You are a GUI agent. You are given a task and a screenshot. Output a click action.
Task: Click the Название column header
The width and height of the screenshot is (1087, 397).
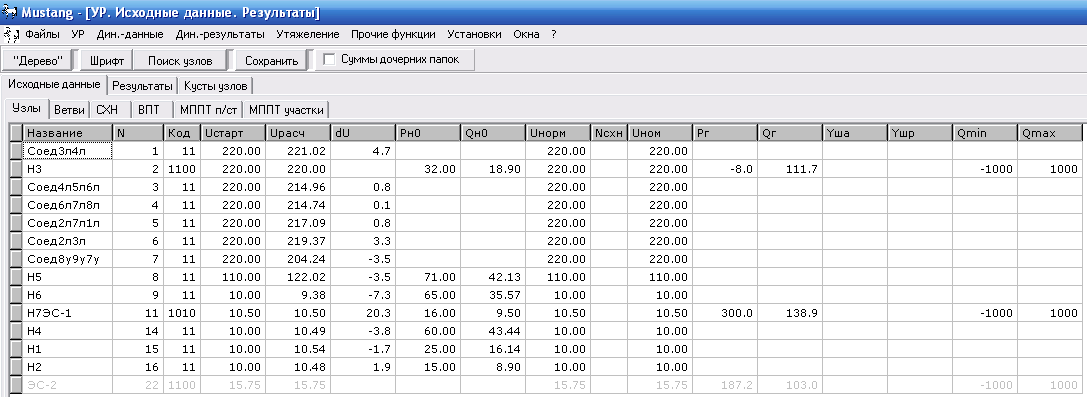click(68, 133)
